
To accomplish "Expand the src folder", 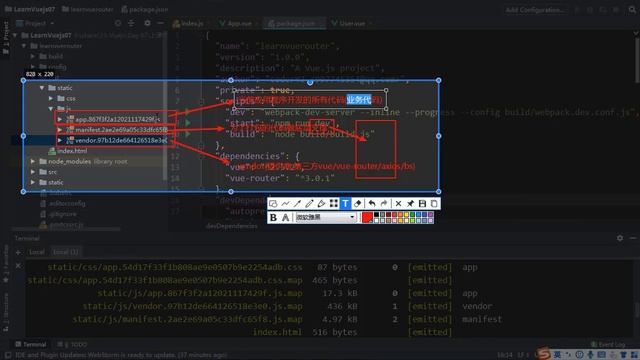I will click(x=33, y=172).
